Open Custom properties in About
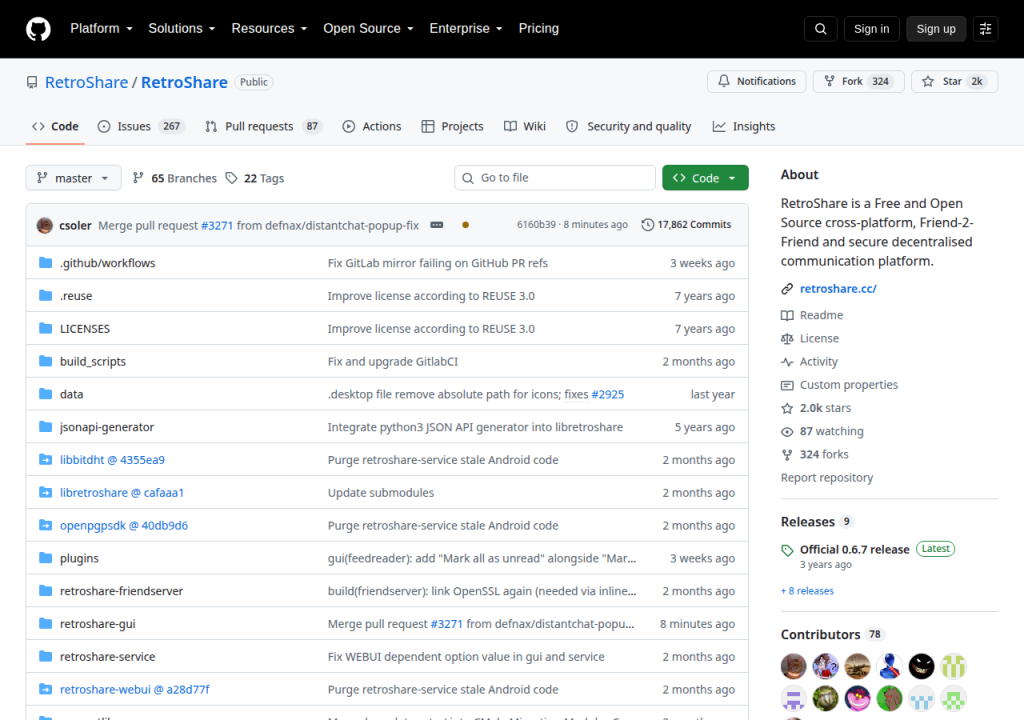 848,385
